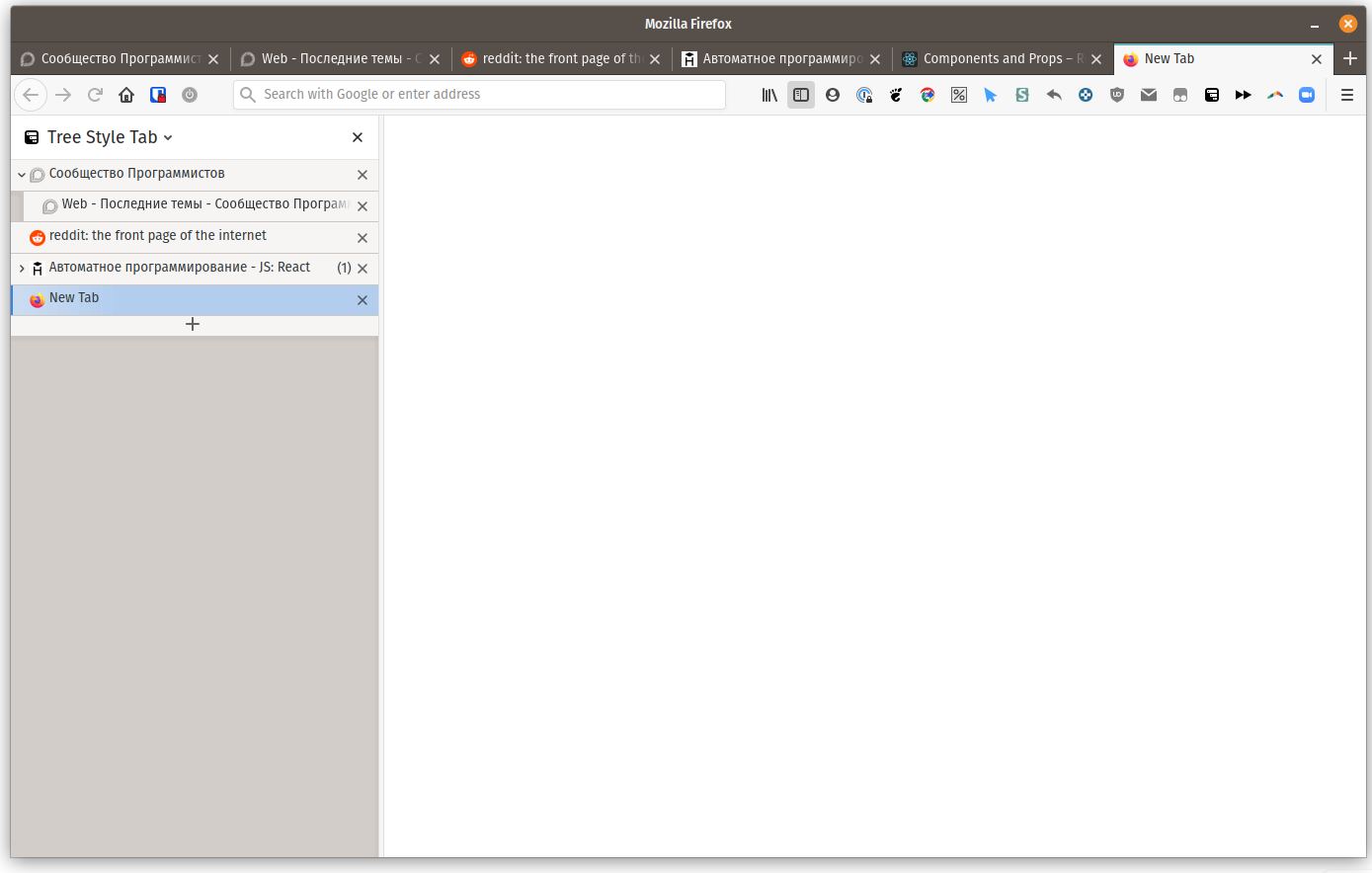Select reddit: the front page sidebar tab
The width and height of the screenshot is (1372, 873).
(195, 237)
